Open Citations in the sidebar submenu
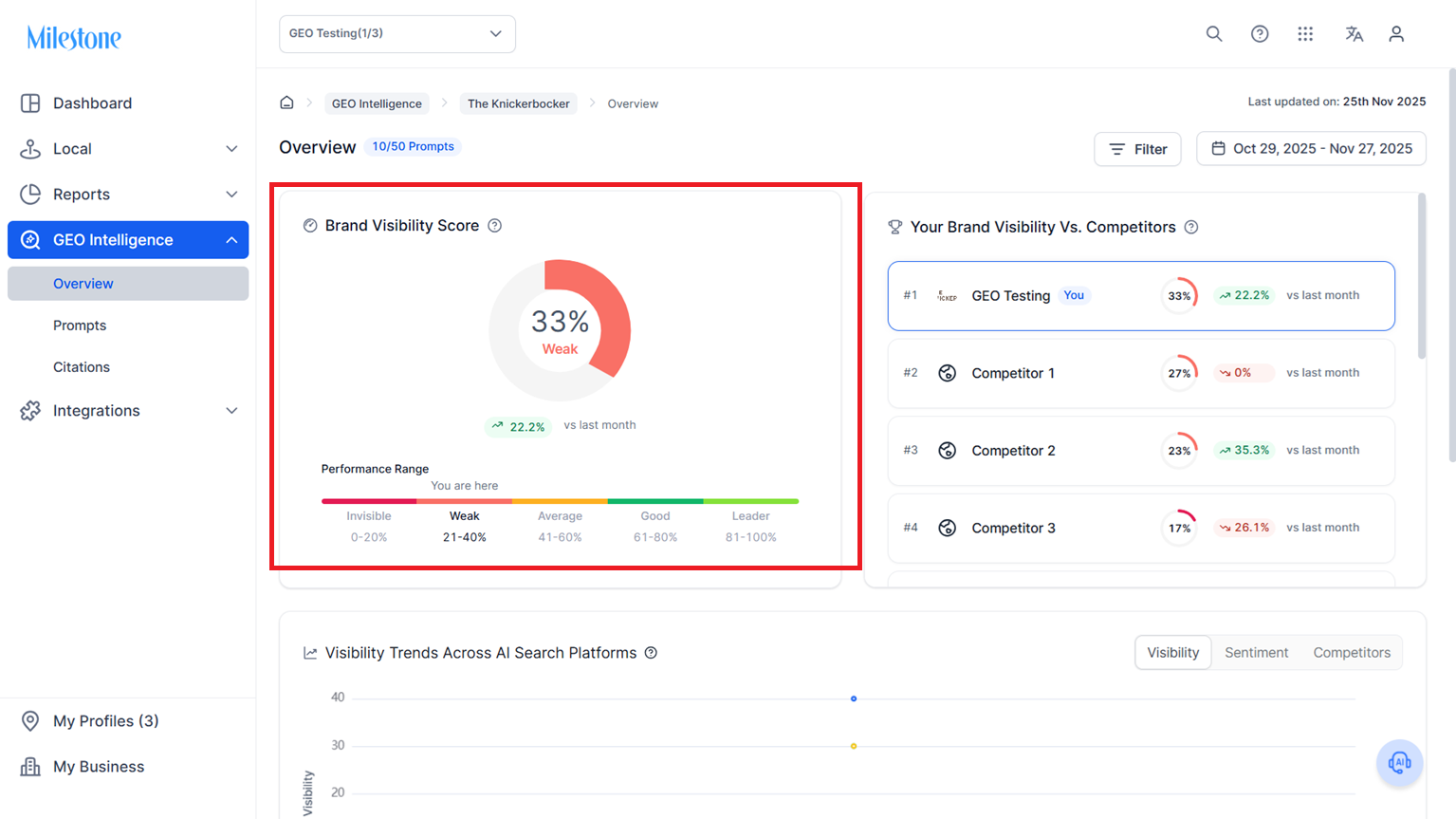The height and width of the screenshot is (819, 1456). tap(82, 367)
